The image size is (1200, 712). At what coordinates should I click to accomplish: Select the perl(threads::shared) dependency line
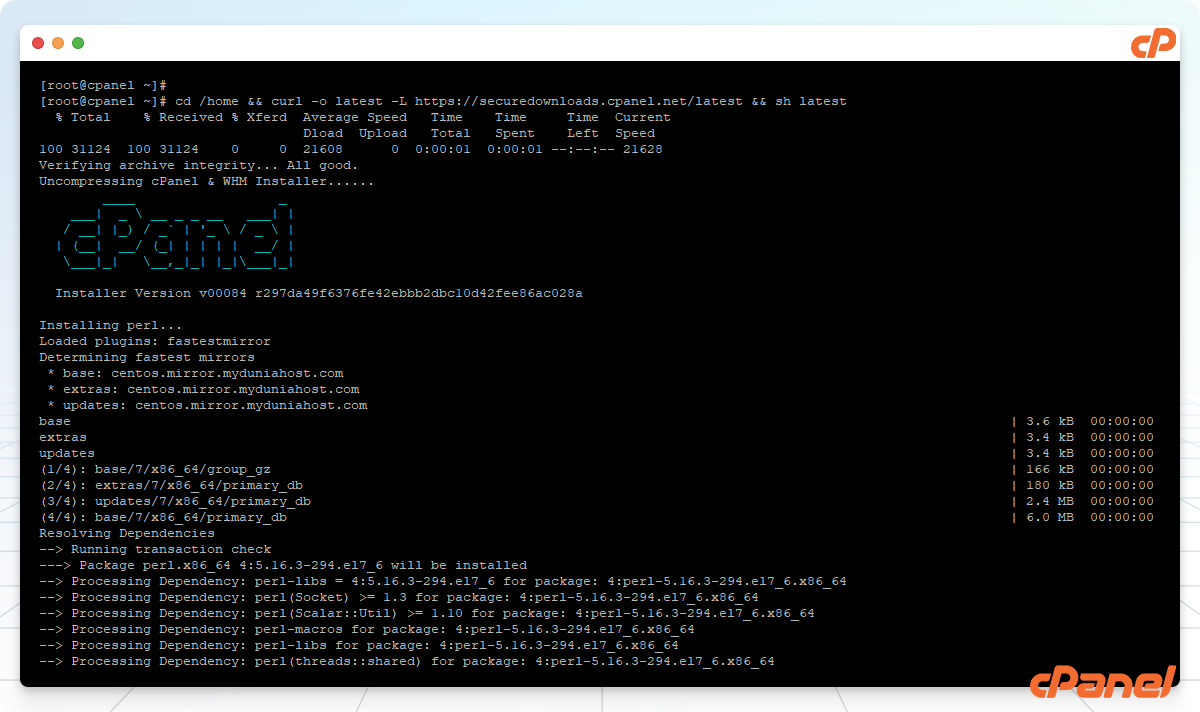[x=406, y=661]
